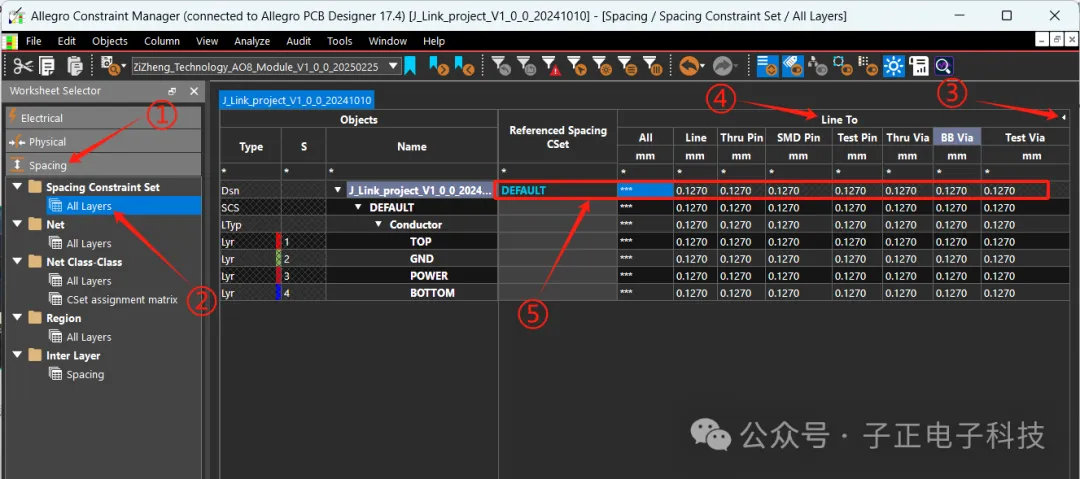Click the Copy icon in toolbar
The width and height of the screenshot is (1080, 479).
(x=47, y=66)
